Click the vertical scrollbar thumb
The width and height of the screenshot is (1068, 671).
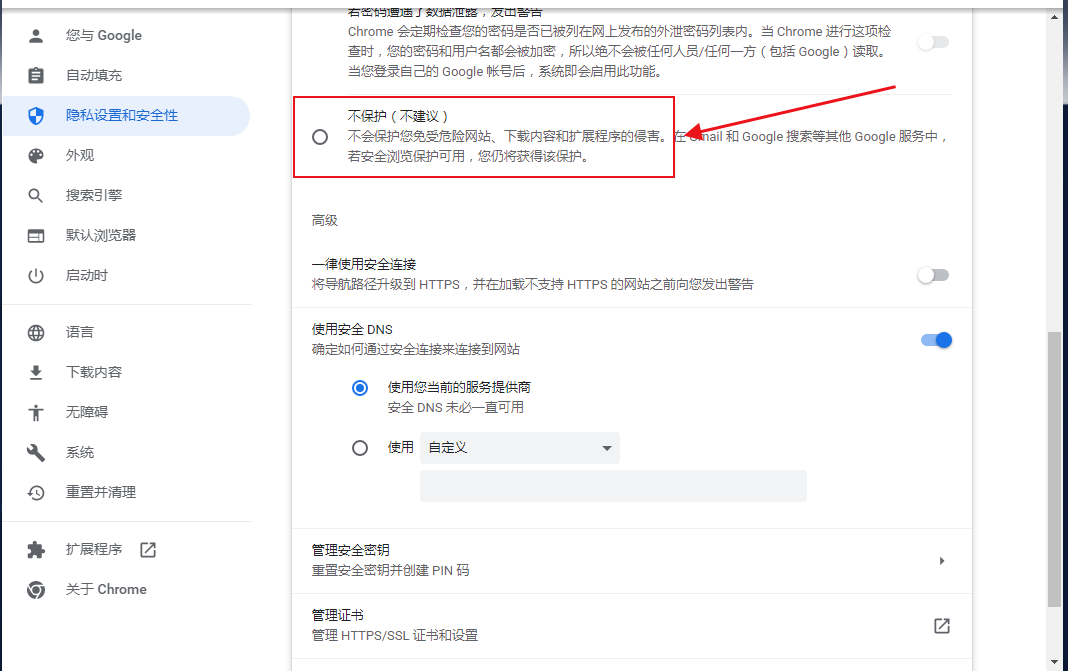1054,469
